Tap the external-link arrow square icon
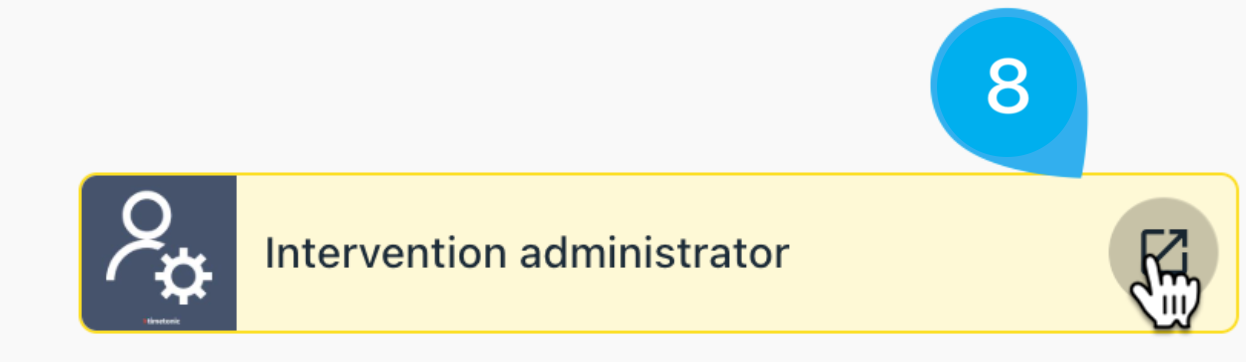Image resolution: width=1246 pixels, height=362 pixels. coord(1164,250)
